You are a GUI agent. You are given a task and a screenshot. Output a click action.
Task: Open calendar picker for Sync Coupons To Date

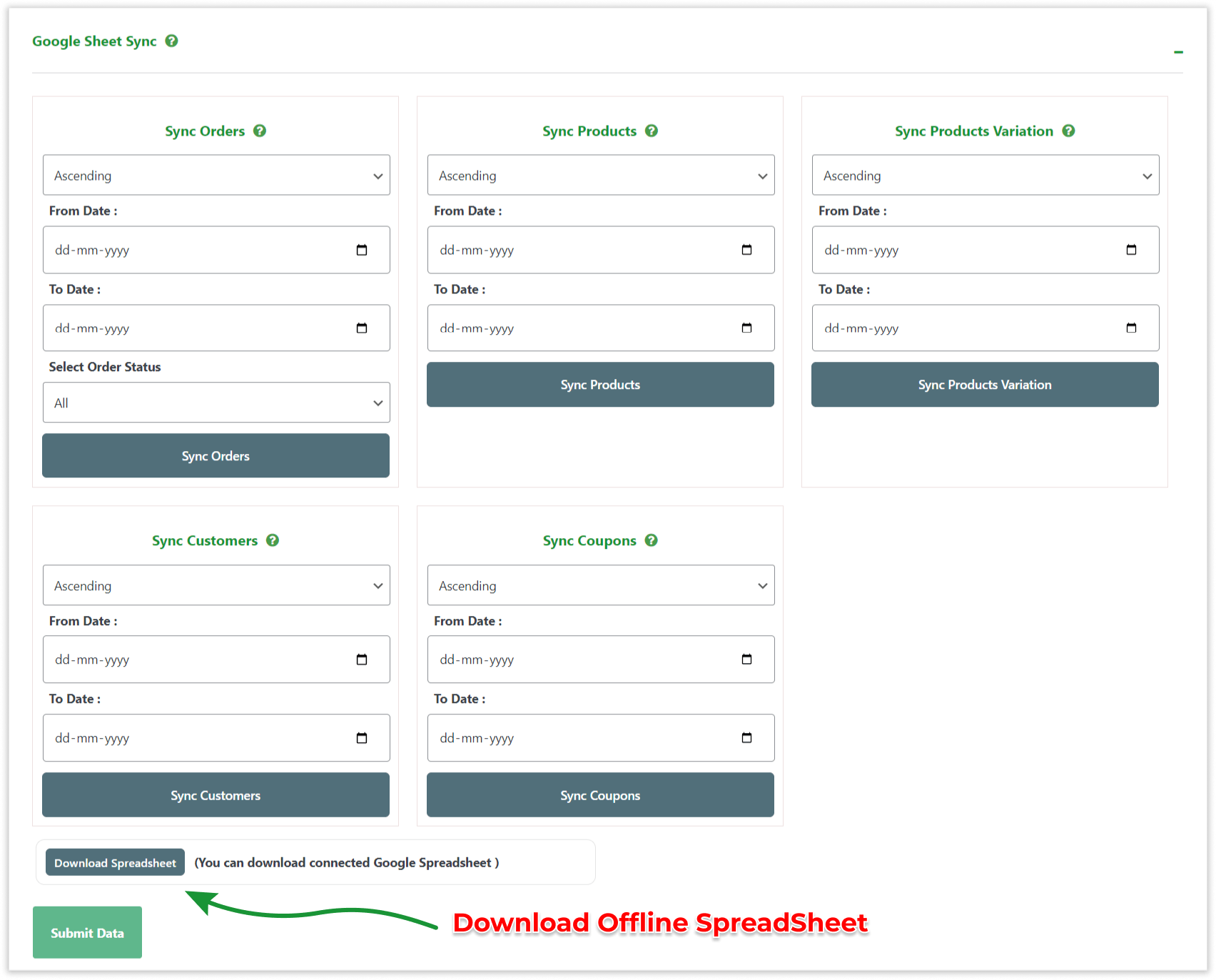(x=746, y=738)
